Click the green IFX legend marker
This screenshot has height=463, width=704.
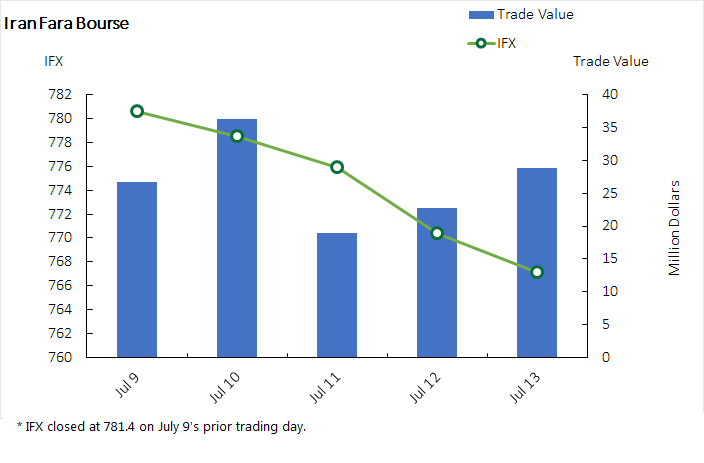[x=481, y=42]
